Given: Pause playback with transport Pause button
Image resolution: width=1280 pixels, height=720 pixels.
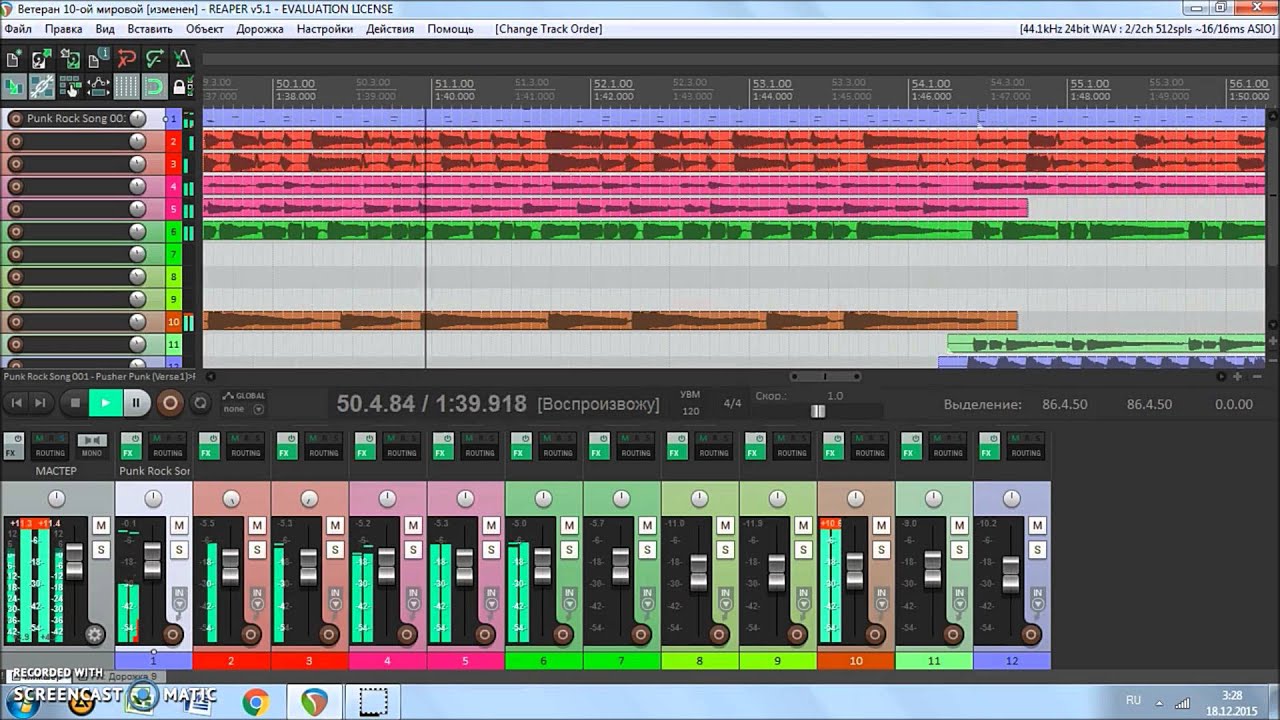Looking at the screenshot, I should pyautogui.click(x=136, y=403).
